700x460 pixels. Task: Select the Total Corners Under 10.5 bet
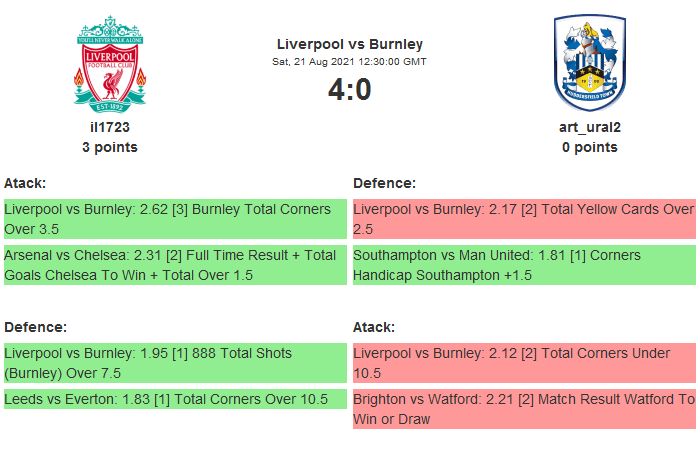524,363
